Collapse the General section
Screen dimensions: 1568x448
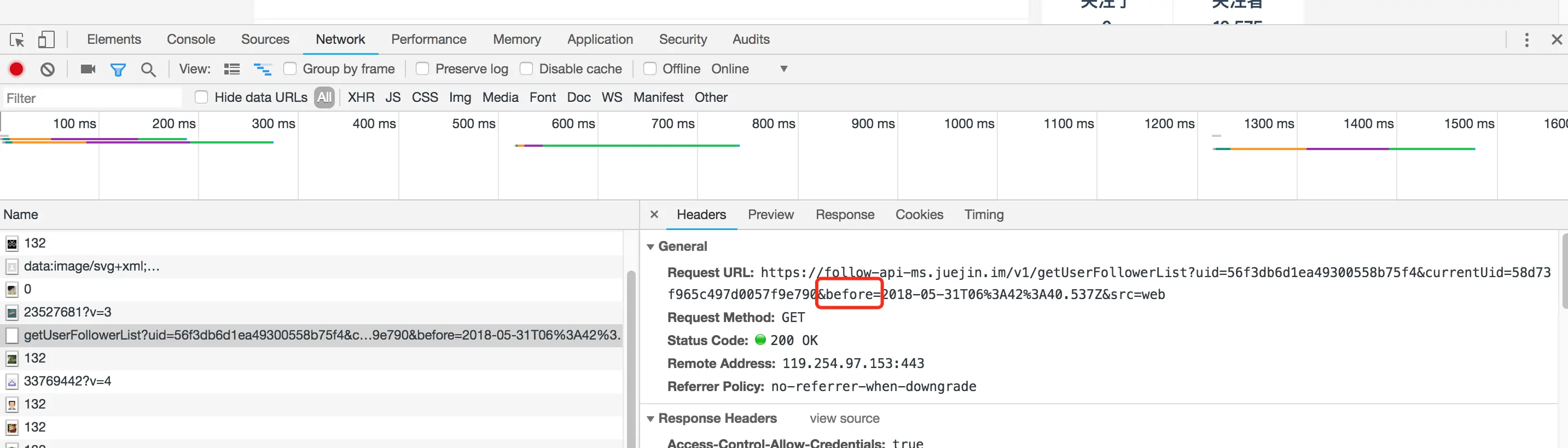tap(651, 247)
